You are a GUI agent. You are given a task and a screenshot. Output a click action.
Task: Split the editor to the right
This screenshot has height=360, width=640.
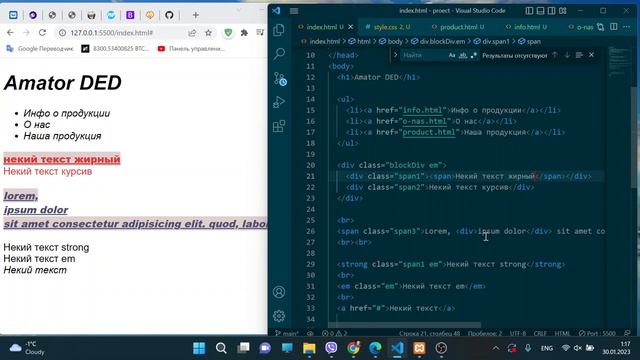click(x=613, y=27)
